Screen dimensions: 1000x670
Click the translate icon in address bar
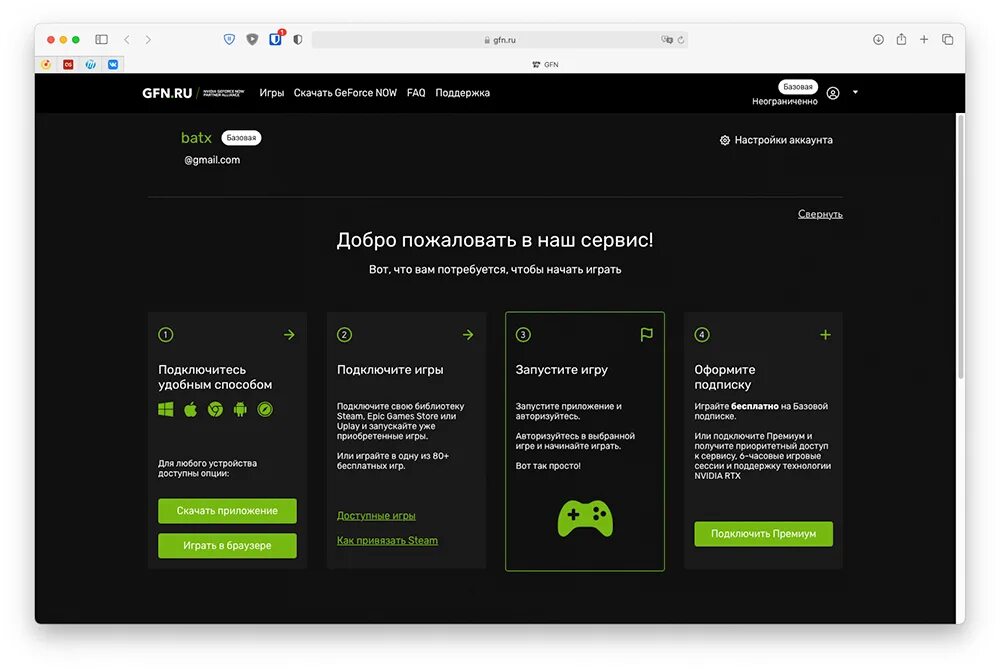click(666, 40)
